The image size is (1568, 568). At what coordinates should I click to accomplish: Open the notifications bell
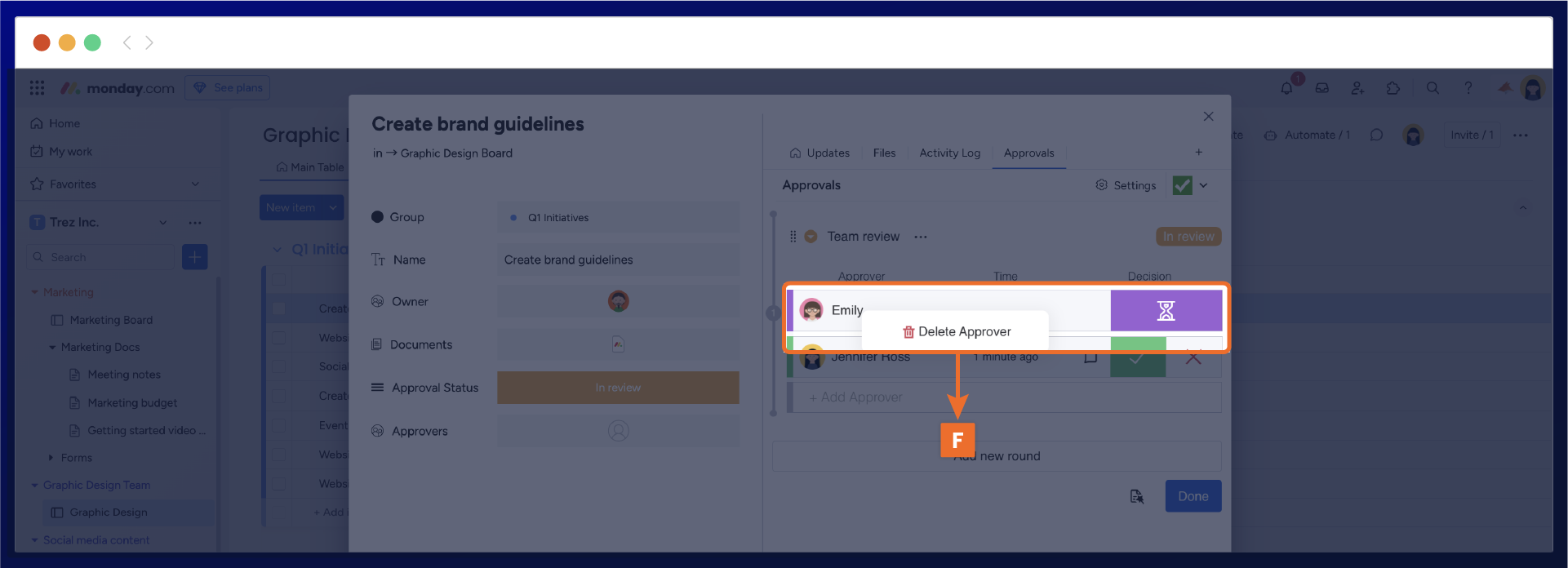1287,88
